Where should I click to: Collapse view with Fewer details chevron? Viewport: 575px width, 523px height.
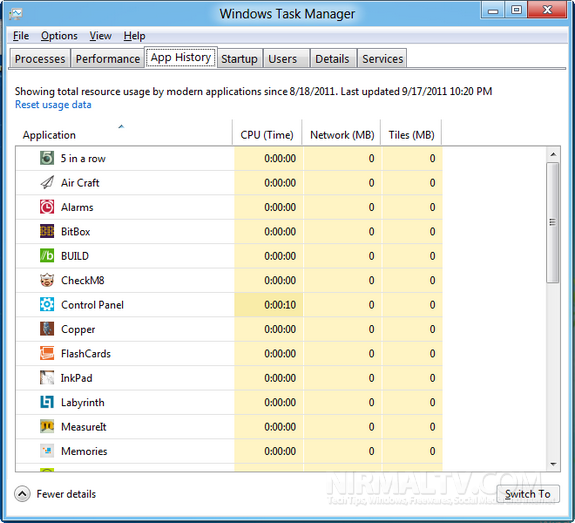pos(22,494)
